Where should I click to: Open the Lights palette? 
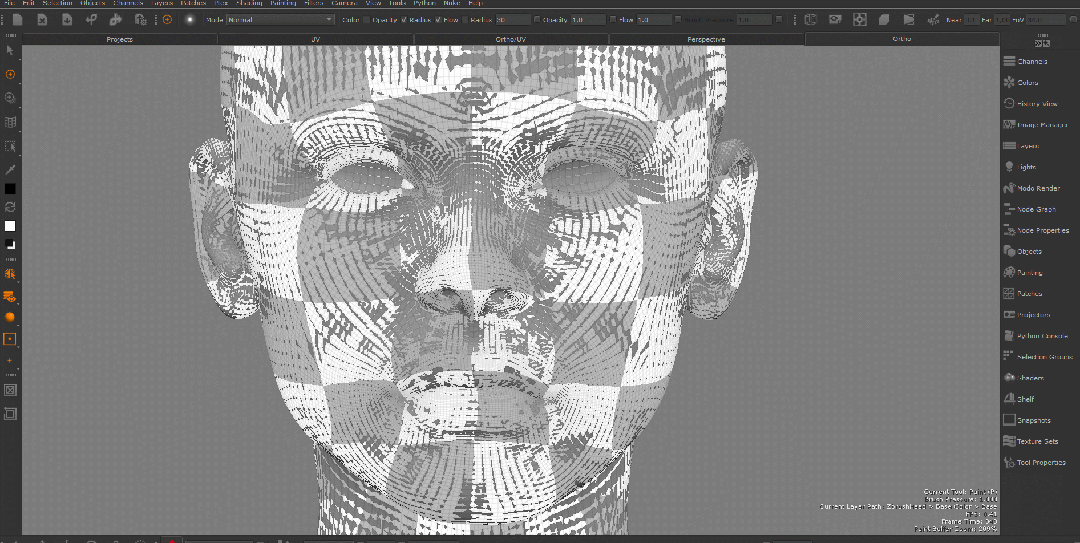coord(1020,167)
